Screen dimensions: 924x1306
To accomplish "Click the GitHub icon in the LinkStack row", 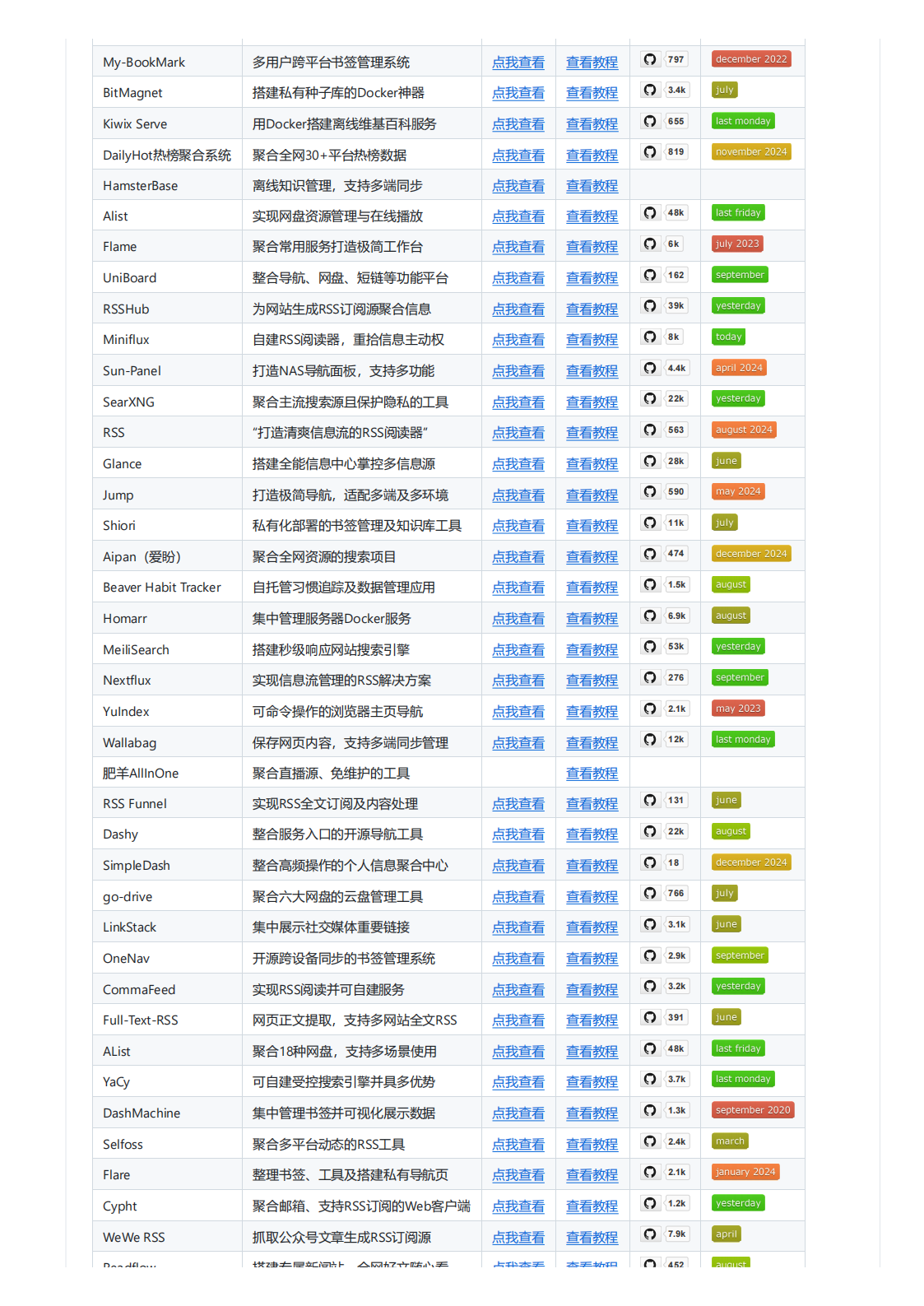I will tap(650, 924).
